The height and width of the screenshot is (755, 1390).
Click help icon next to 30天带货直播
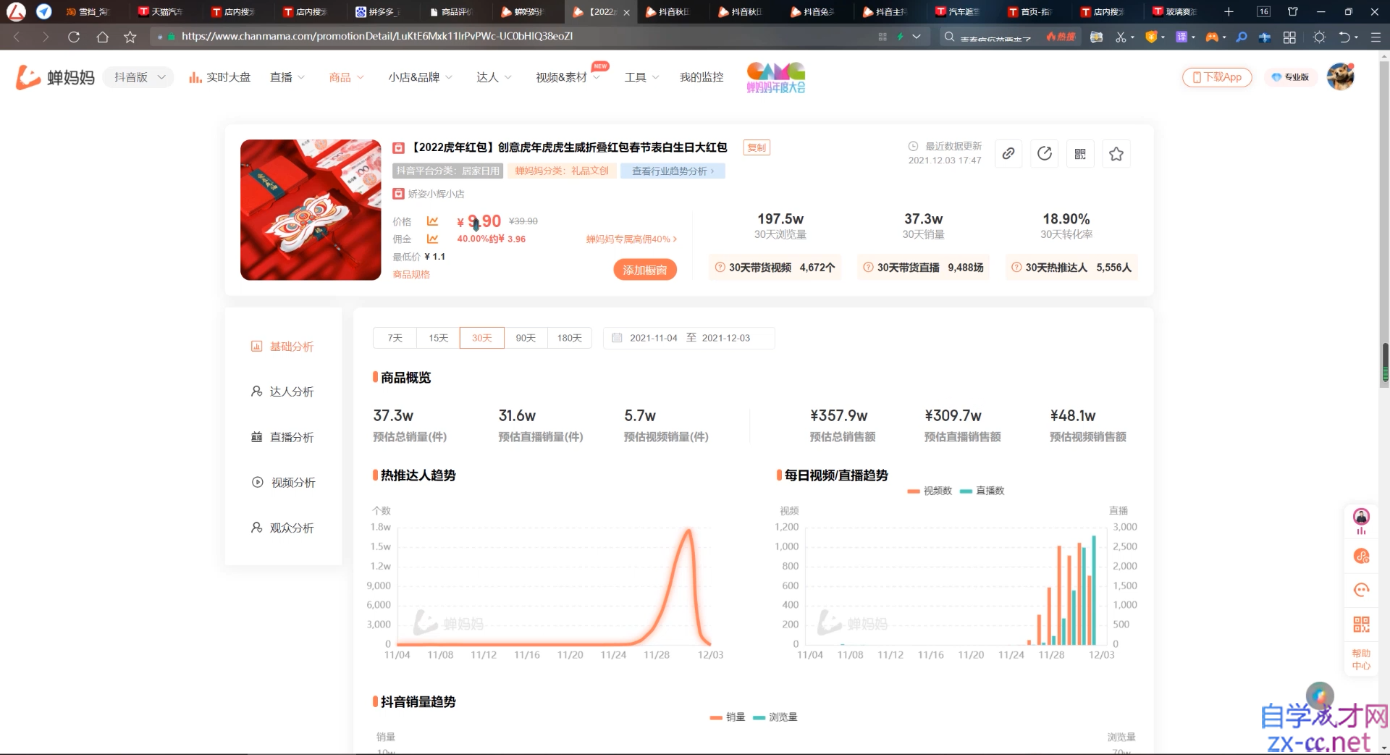click(868, 267)
